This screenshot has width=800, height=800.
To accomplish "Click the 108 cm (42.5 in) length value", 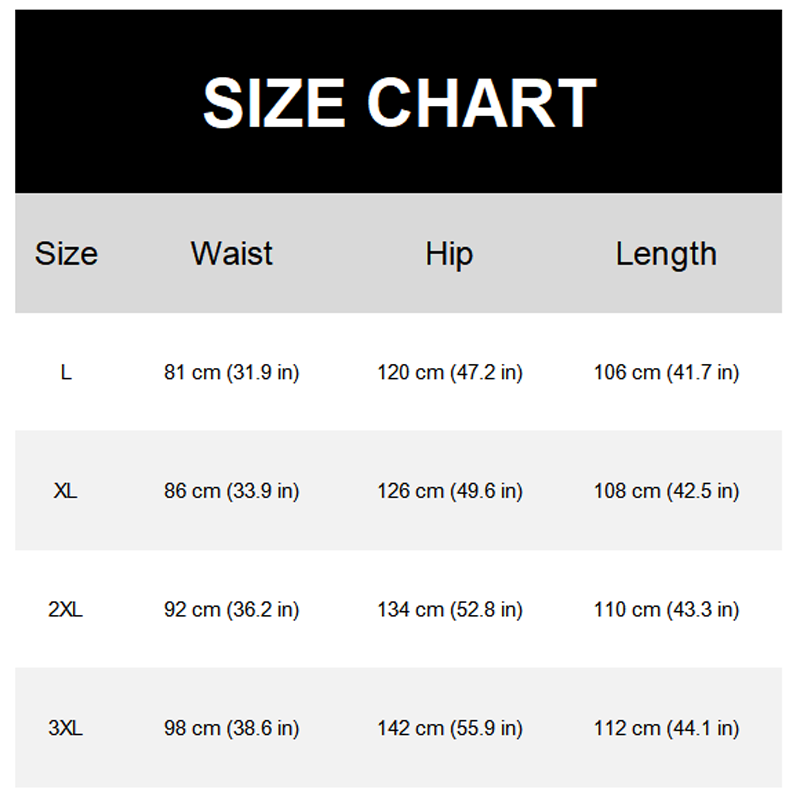I will pyautogui.click(x=666, y=491).
